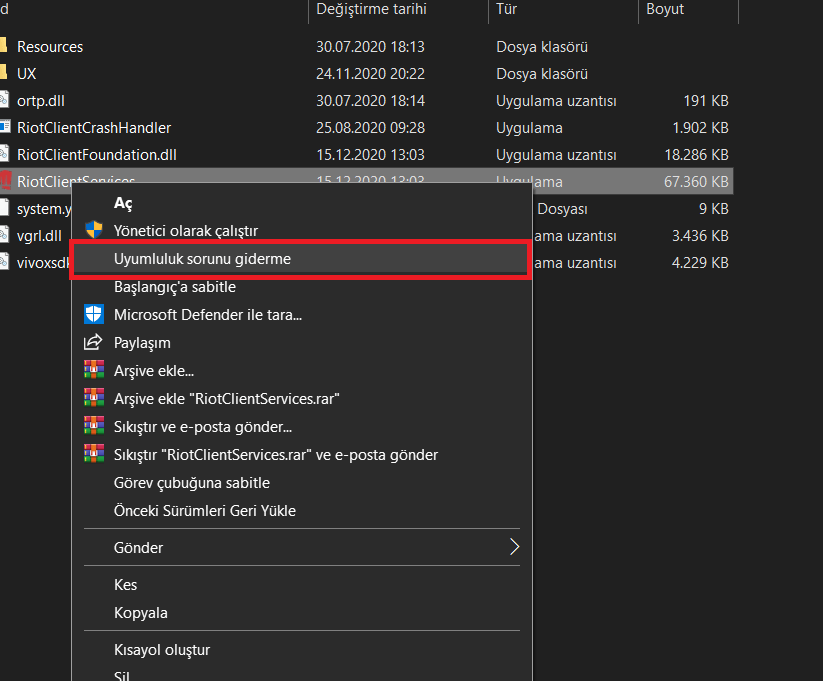The width and height of the screenshot is (823, 681).
Task: Choose Sıkıştır ve e-posta gönder...
Action: (x=203, y=427)
